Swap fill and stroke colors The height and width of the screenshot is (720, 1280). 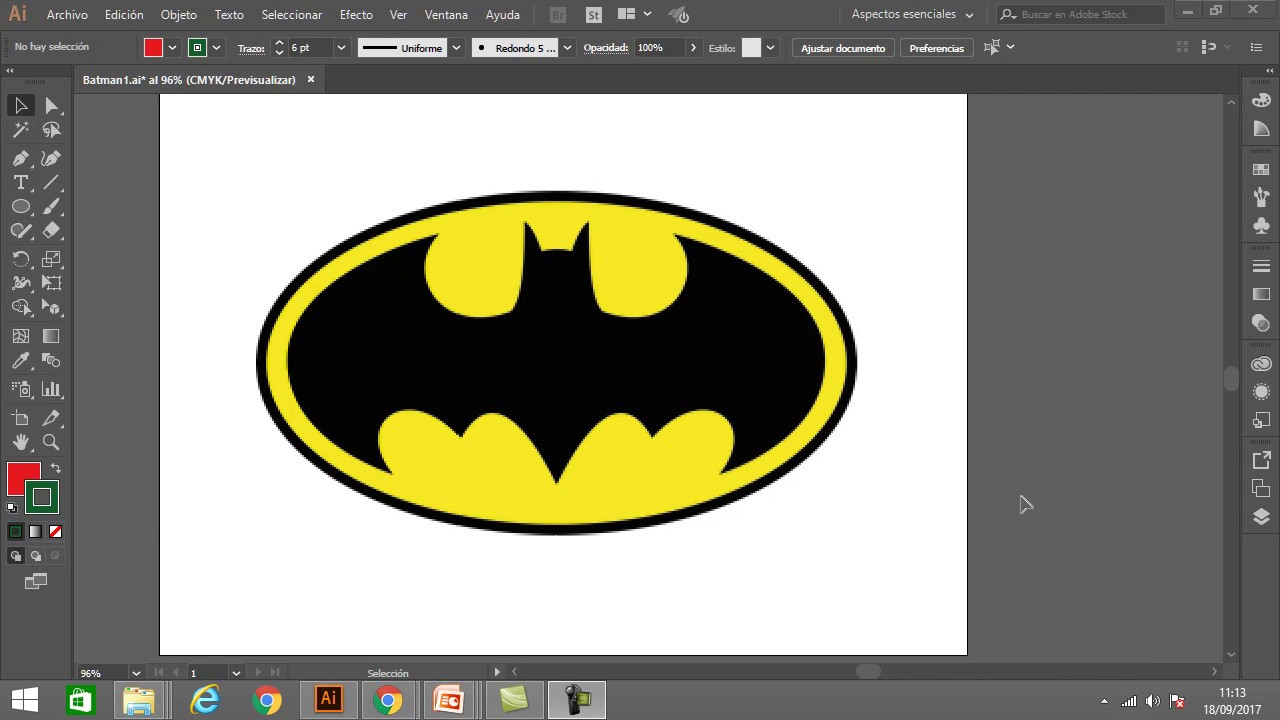(56, 468)
